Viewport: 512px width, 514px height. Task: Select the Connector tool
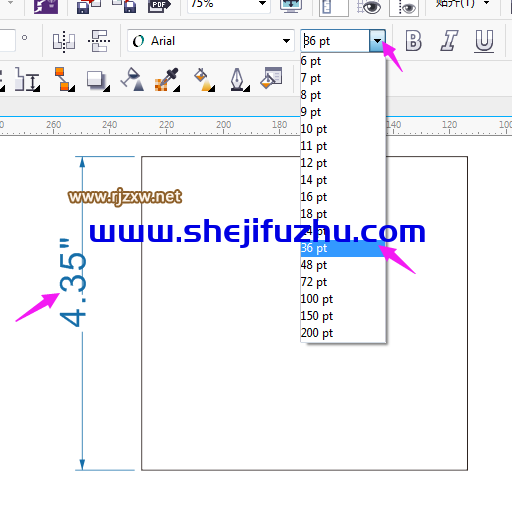(64, 79)
